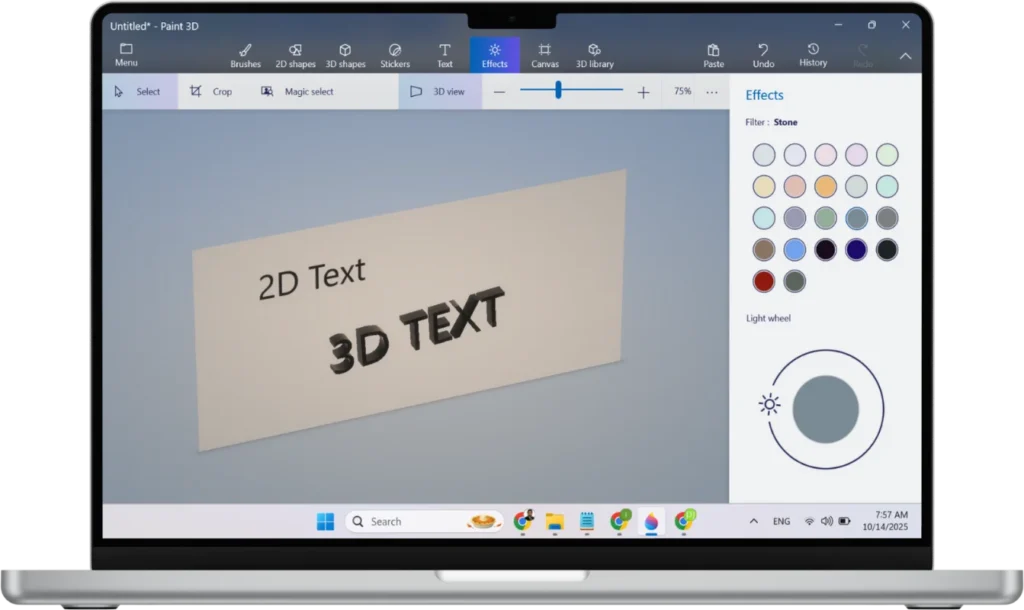
Task: Select the Text tool
Action: tap(444, 55)
